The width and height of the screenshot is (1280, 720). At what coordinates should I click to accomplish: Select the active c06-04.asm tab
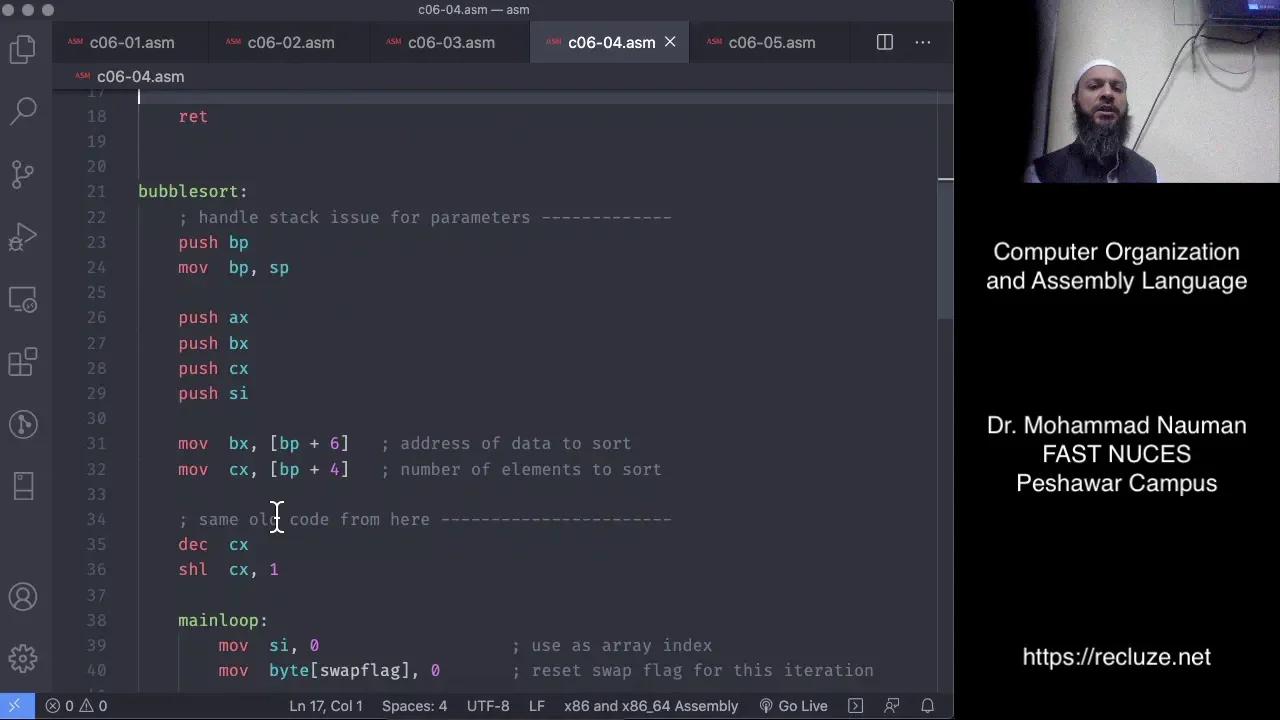(610, 42)
